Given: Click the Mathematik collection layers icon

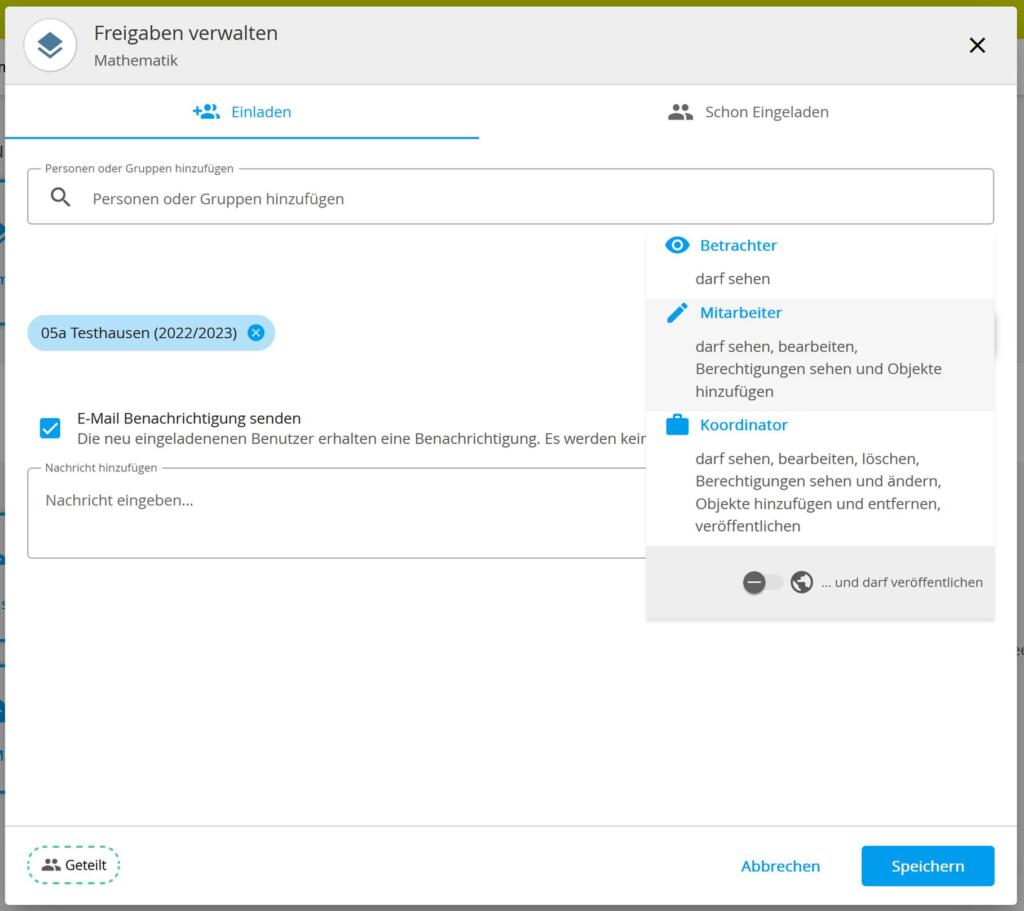Looking at the screenshot, I should pos(50,45).
